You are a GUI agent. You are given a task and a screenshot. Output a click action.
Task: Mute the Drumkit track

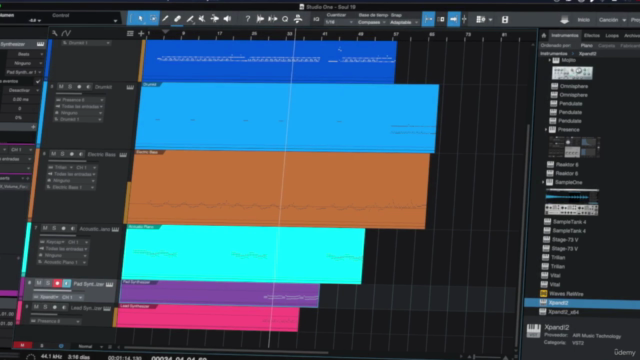[x=61, y=87]
